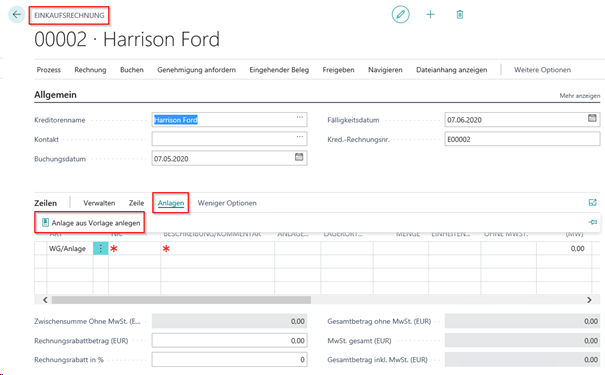Open the Rechnung menu
605x375 pixels.
pos(90,70)
